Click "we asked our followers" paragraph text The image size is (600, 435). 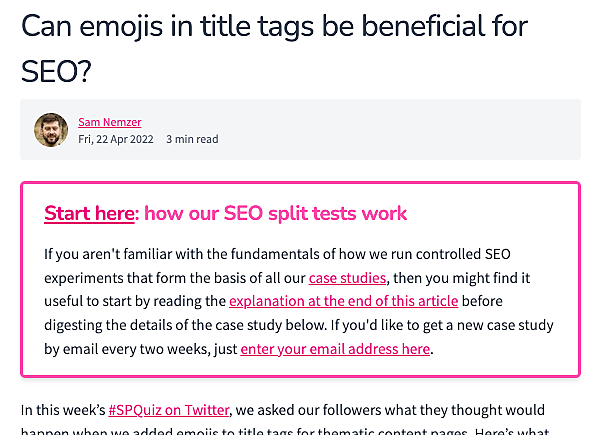pos(320,410)
